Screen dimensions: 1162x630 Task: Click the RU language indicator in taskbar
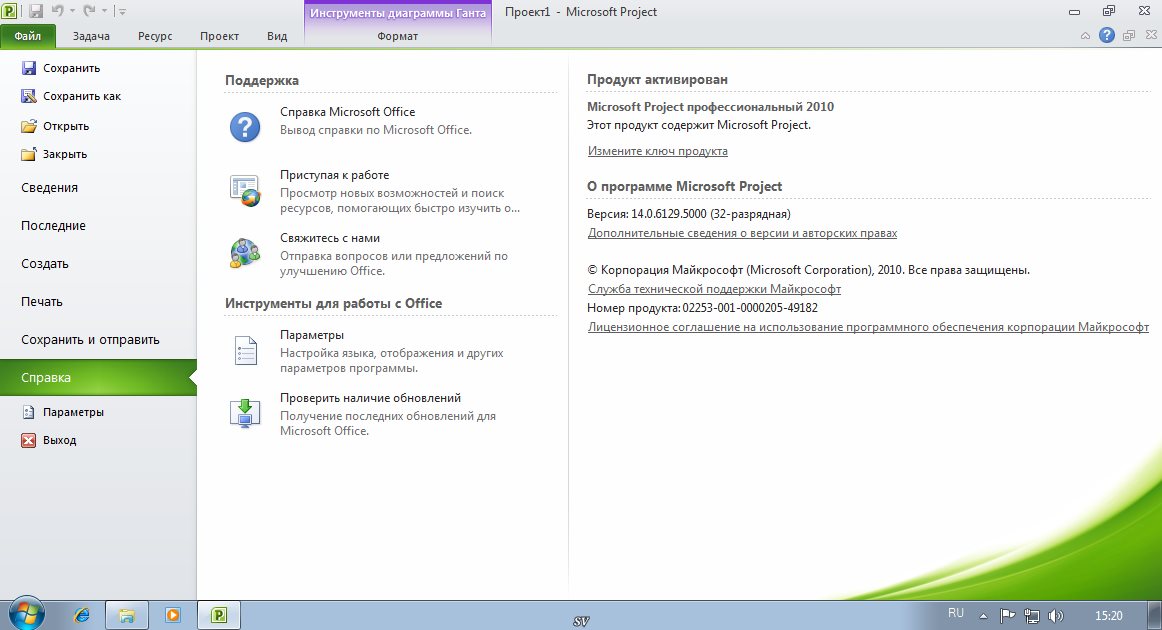[955, 612]
